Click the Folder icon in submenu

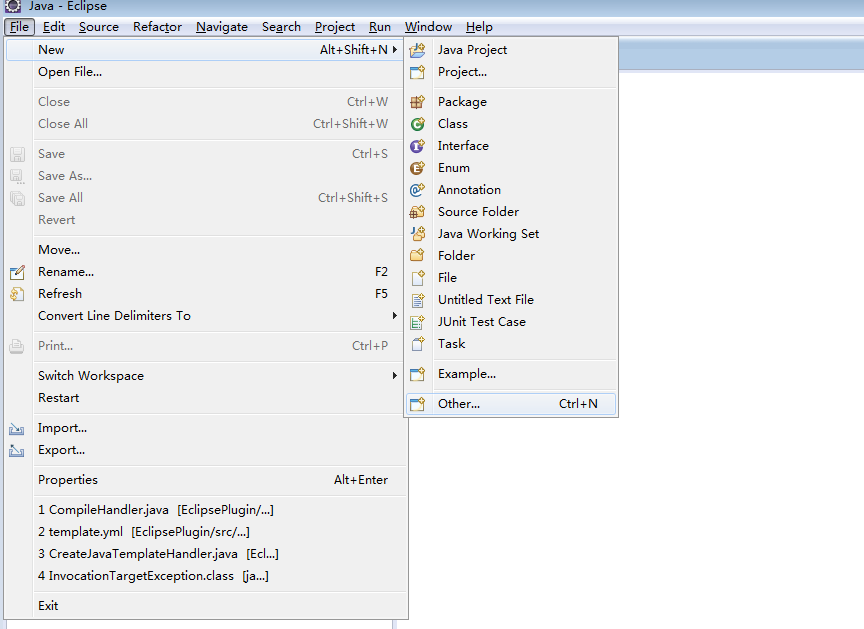pos(418,256)
